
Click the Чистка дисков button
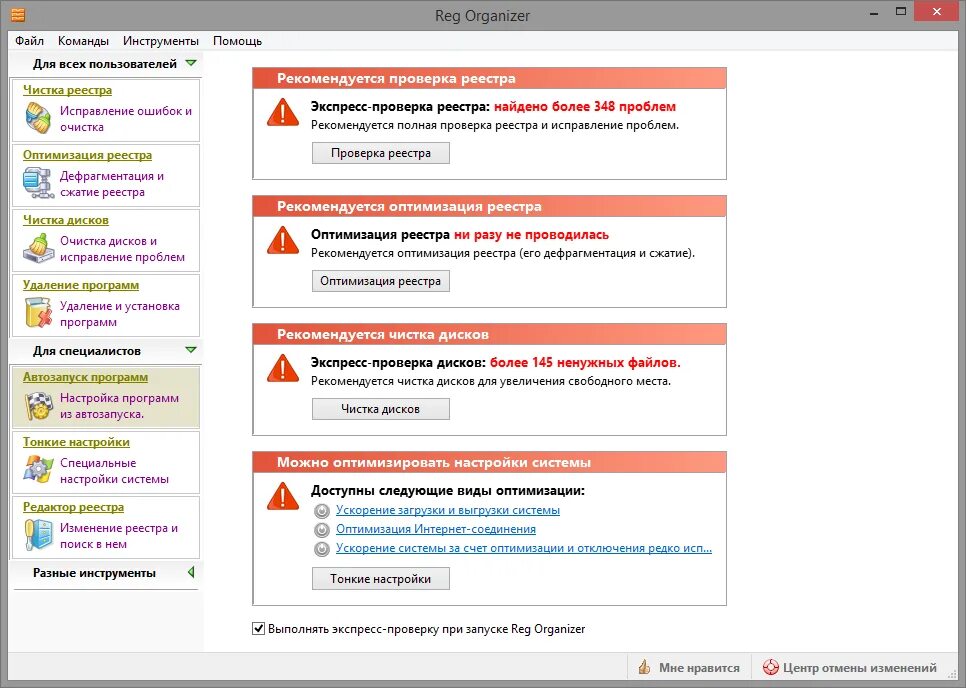tap(381, 409)
